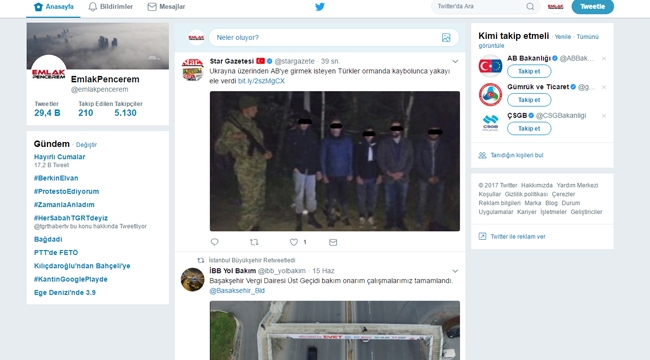Click the @stargazete handle
The height and width of the screenshot is (360, 650).
click(294, 61)
